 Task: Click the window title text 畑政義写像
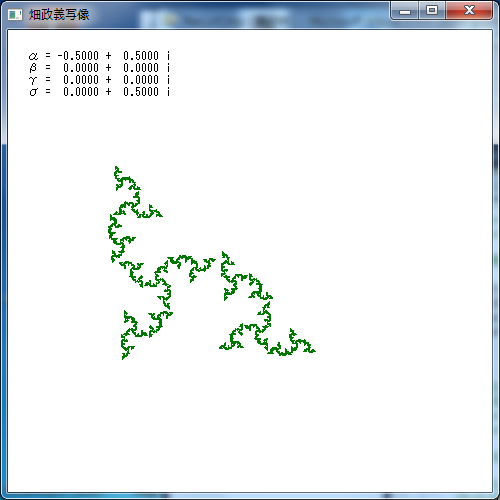pyautogui.click(x=59, y=15)
